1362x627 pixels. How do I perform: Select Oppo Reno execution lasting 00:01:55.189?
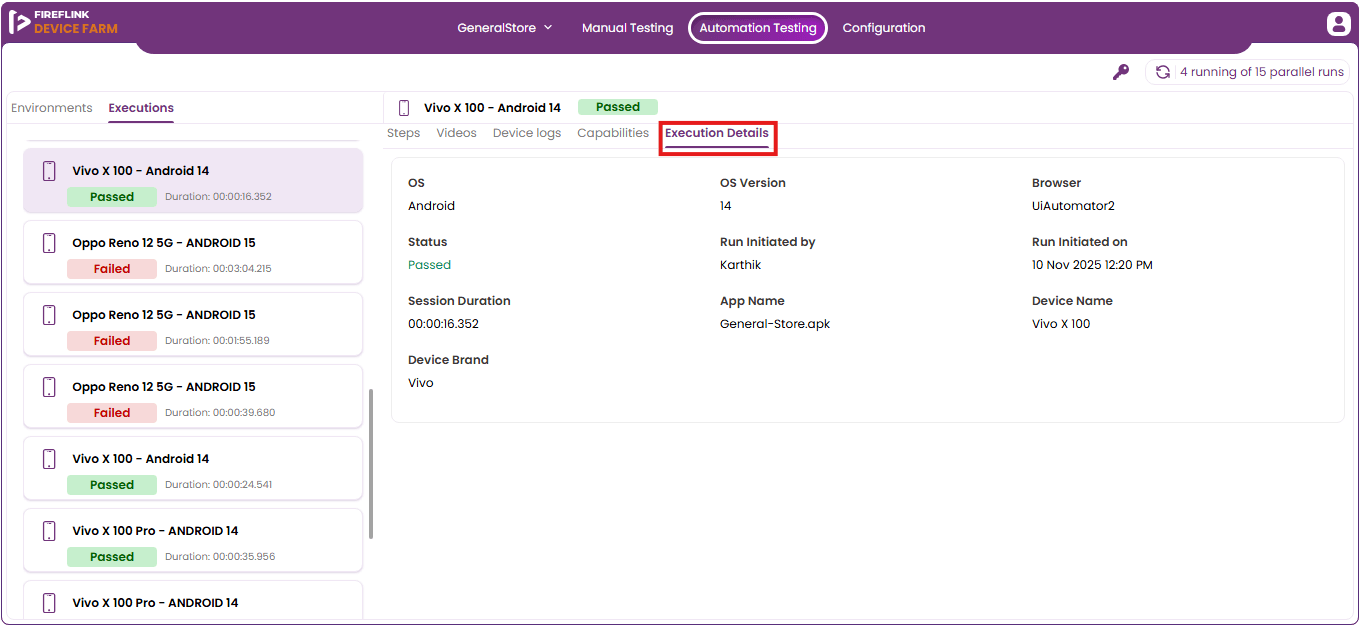[x=193, y=325]
